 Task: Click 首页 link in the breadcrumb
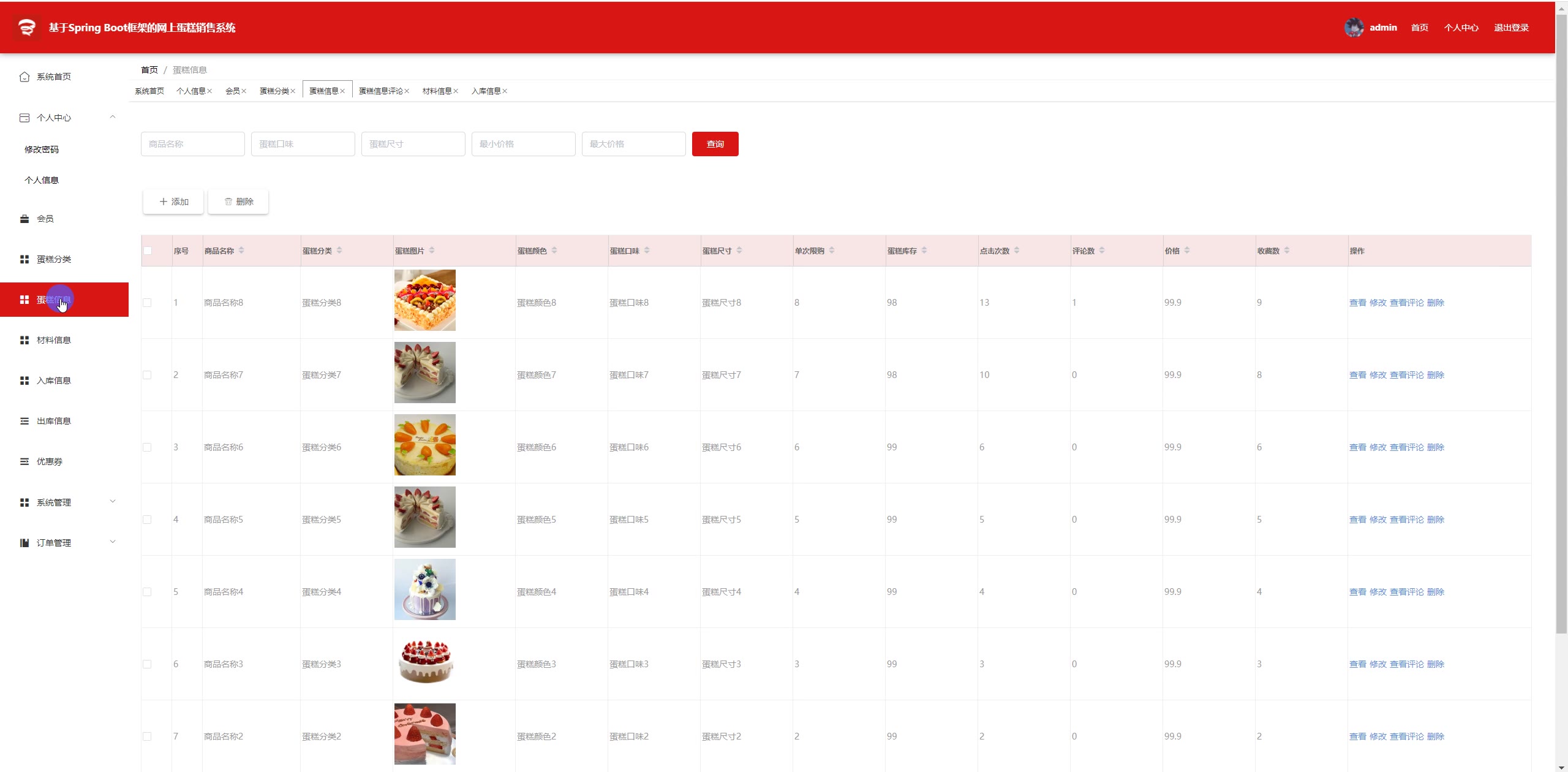[x=149, y=70]
